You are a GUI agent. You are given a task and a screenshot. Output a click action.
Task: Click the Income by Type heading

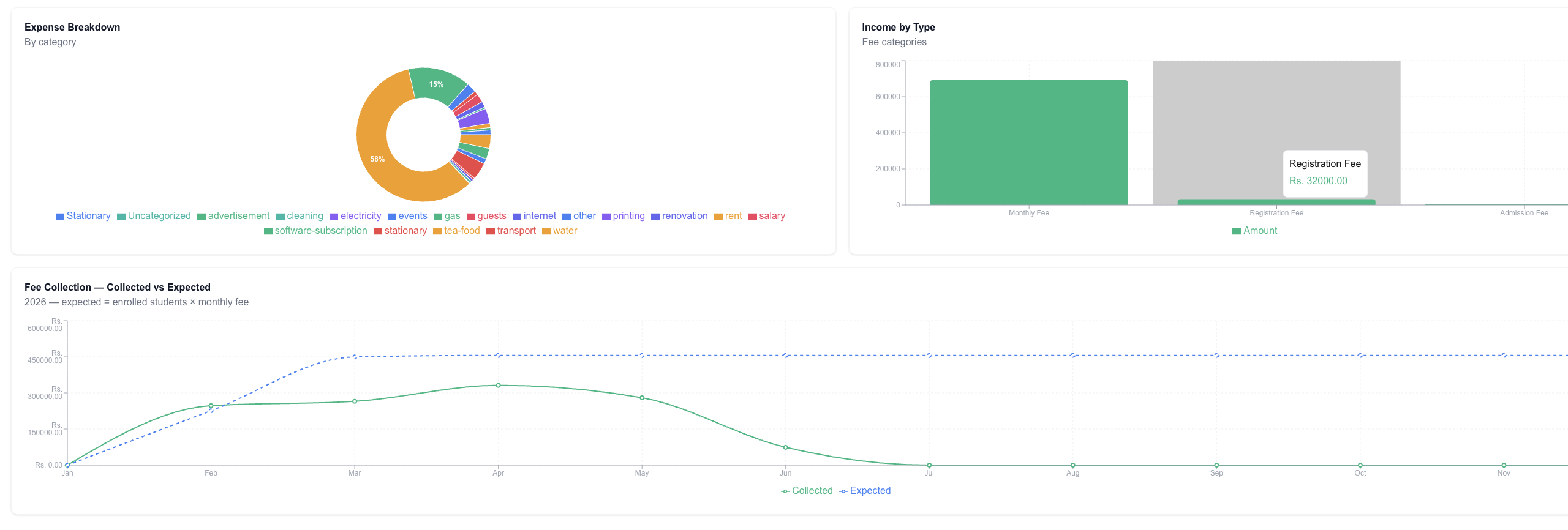[x=898, y=28]
